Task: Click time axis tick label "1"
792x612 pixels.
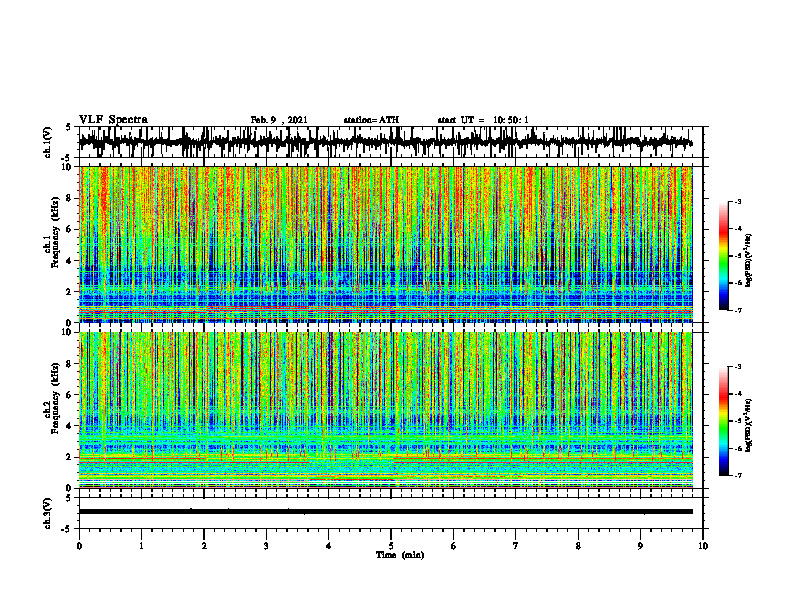Action: 141,546
